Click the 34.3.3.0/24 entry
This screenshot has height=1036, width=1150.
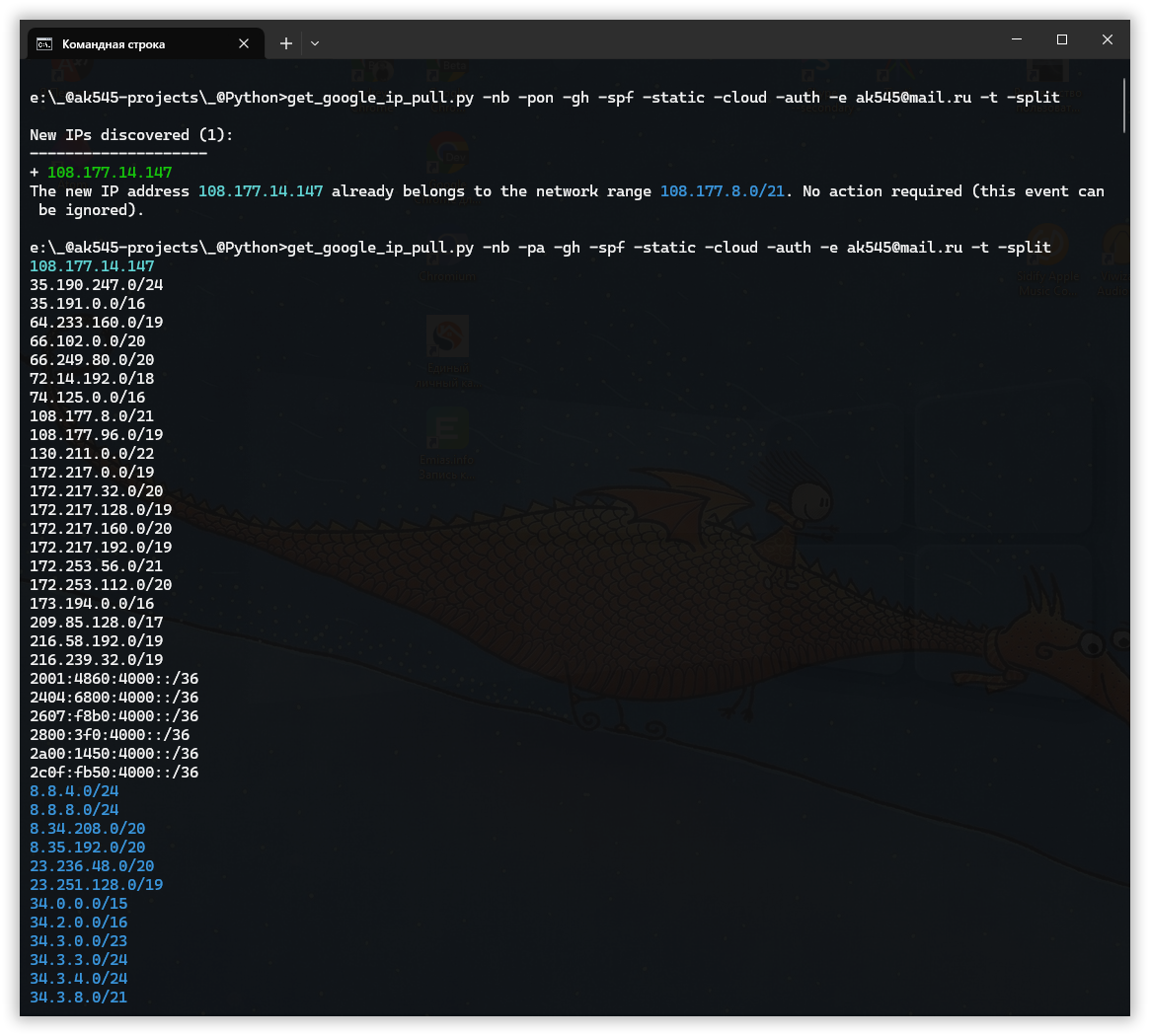coord(78,960)
